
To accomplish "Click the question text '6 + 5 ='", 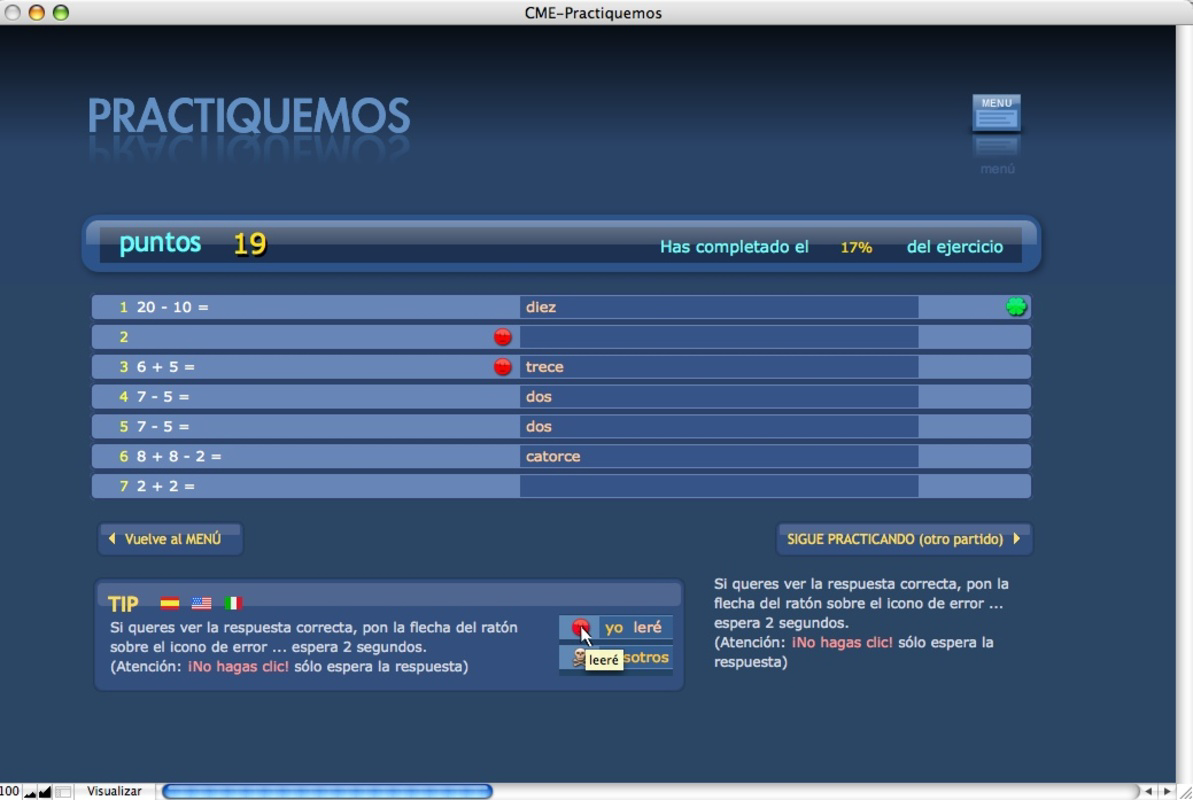I will click(165, 367).
